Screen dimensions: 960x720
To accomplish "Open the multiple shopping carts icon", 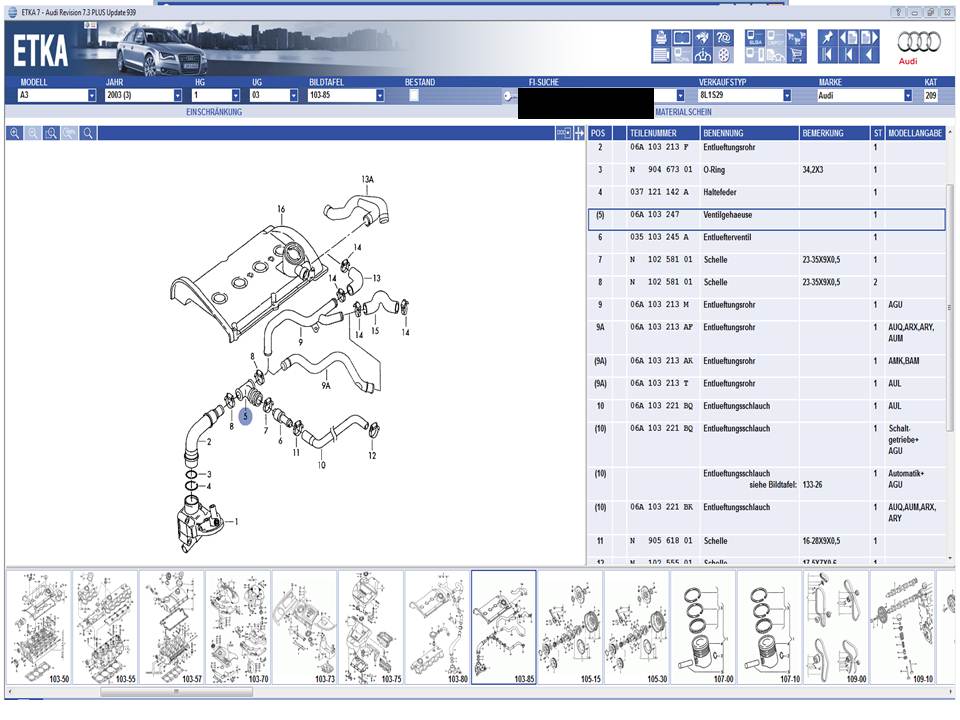I will point(796,37).
